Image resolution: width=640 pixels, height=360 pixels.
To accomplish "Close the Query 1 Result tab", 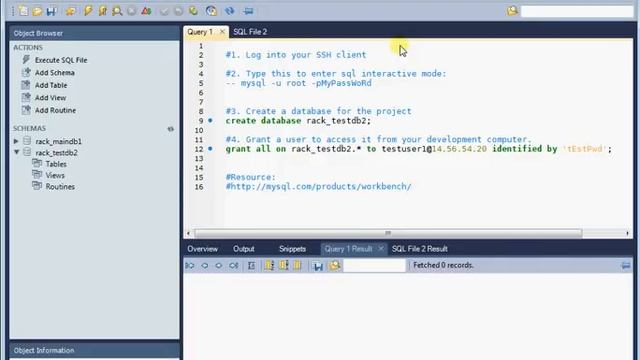I will click(381, 248).
